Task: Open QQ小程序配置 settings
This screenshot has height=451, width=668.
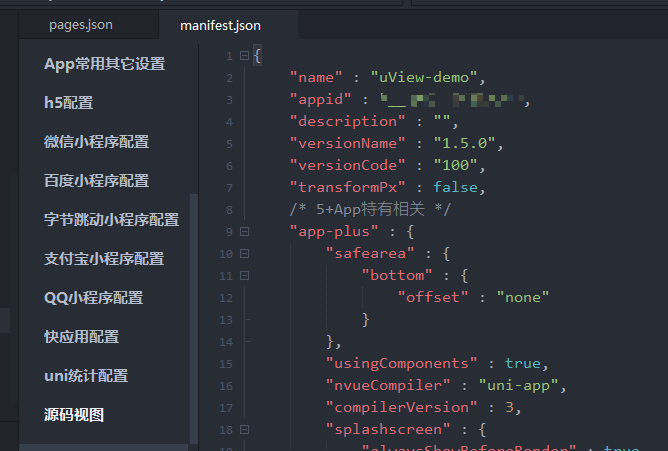Action: click(x=94, y=298)
